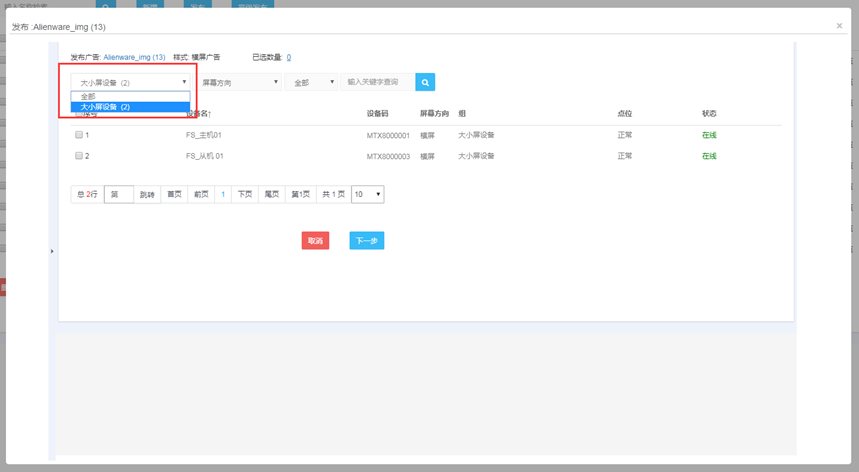Toggle the select-all checkbox in table header
The image size is (859, 472).
79,114
